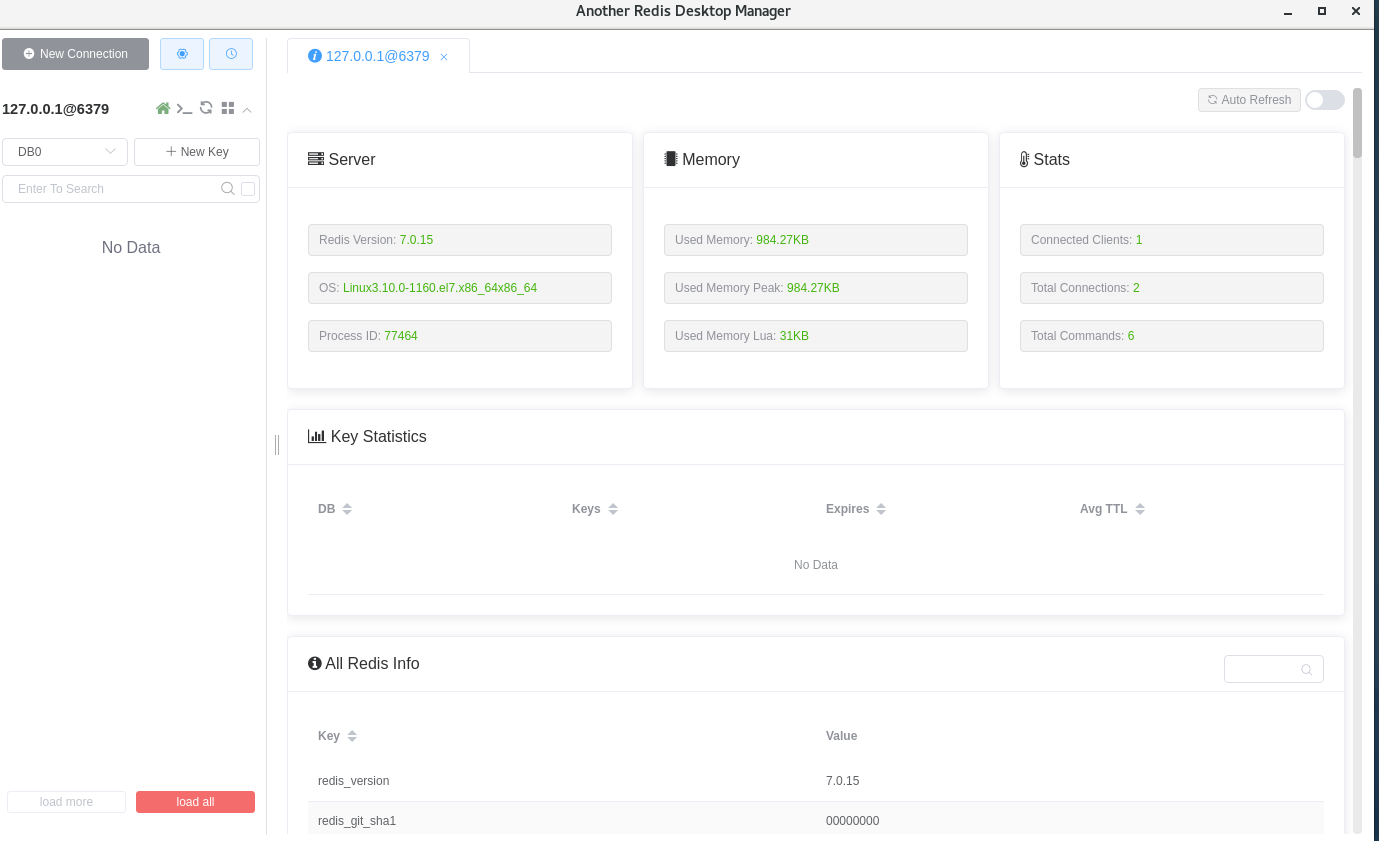
Task: Click the Total Connections field
Action: [1172, 288]
